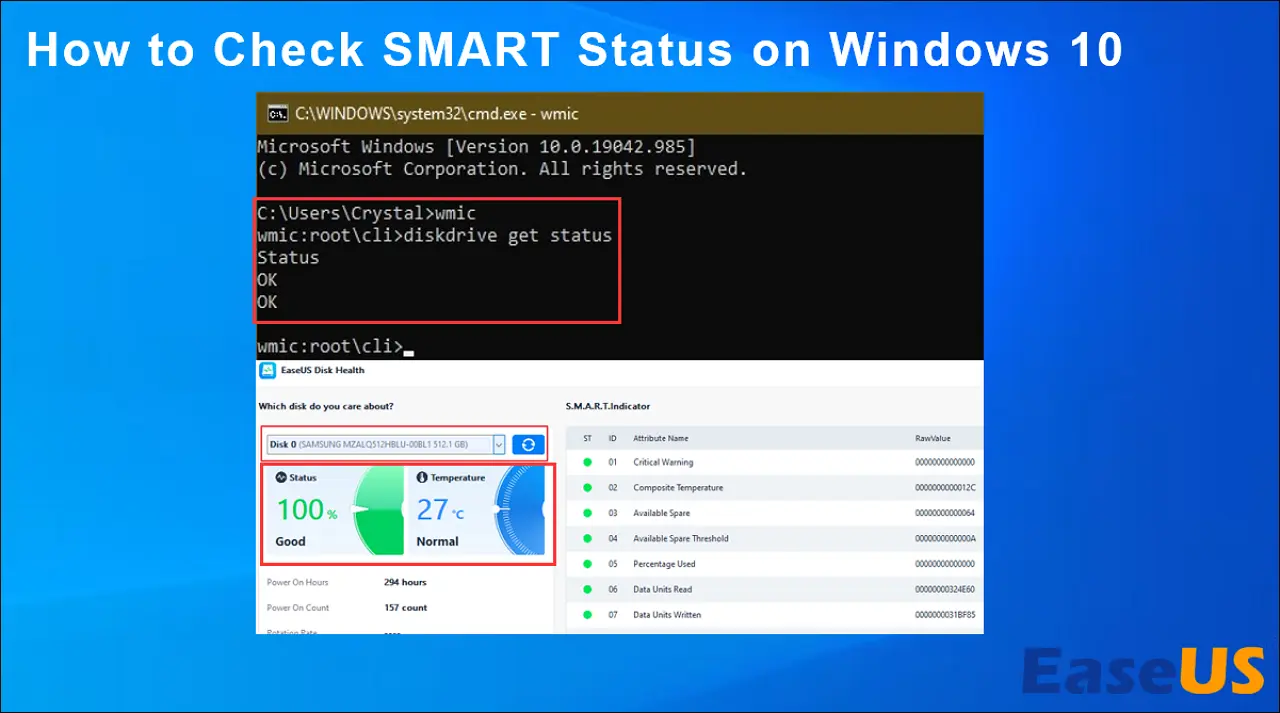Screen dimensions: 1280x713
Task: Click the 'Available Spare' attribute in row 03
Action: pyautogui.click(x=662, y=514)
